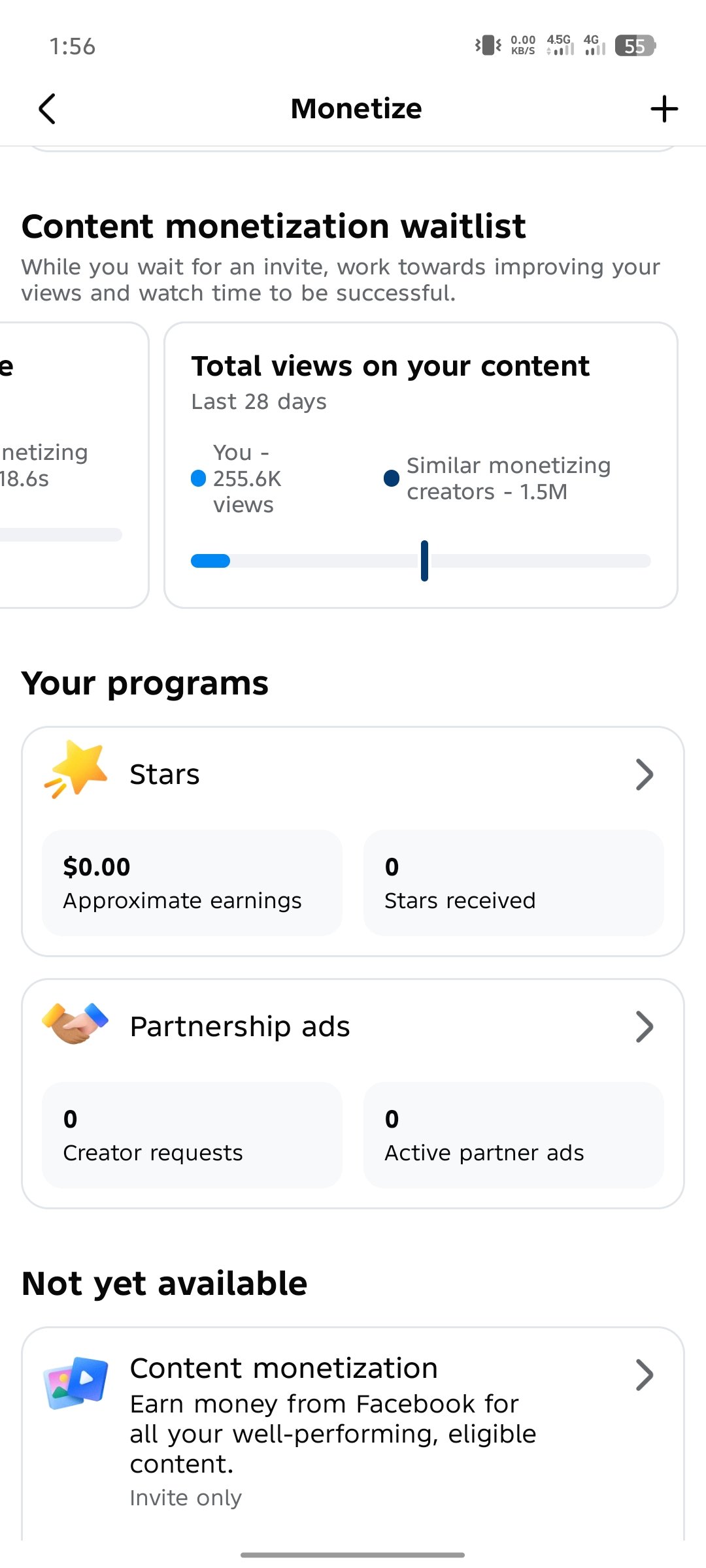Tap the battery indicator in status bar
Screen dimensions: 706x1568
coord(635,46)
